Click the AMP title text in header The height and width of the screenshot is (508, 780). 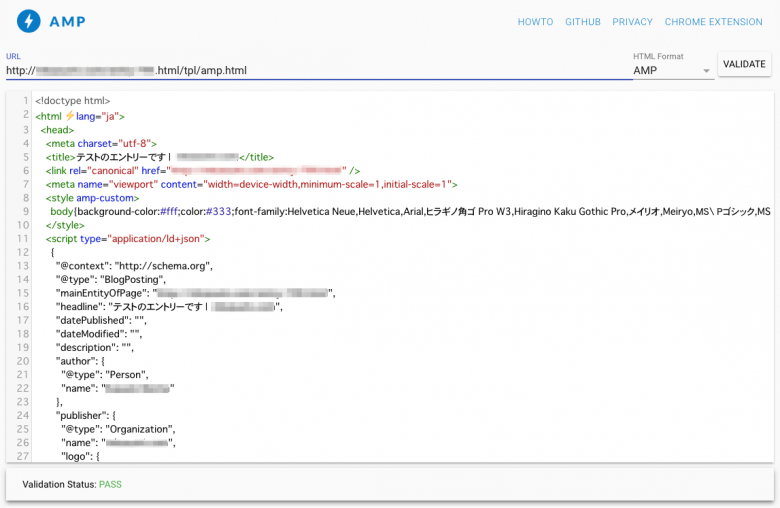point(67,22)
